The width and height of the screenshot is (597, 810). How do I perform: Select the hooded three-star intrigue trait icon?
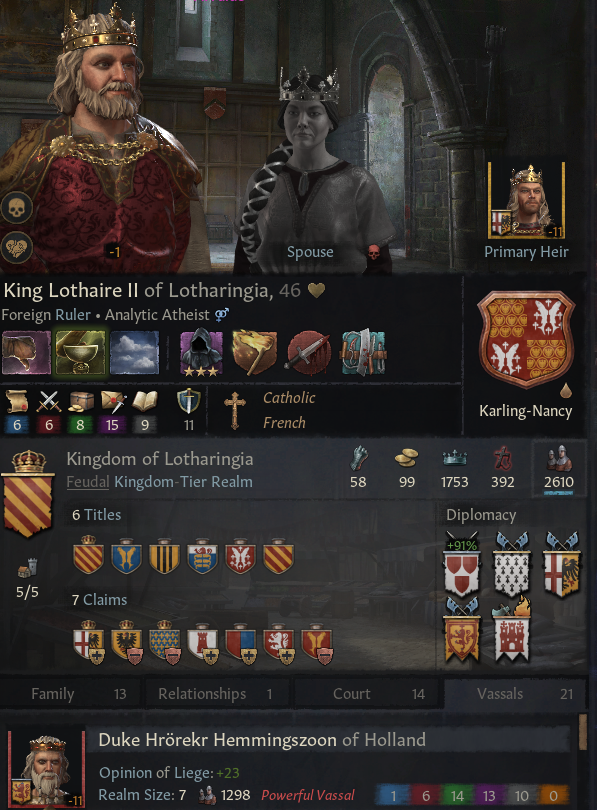201,352
